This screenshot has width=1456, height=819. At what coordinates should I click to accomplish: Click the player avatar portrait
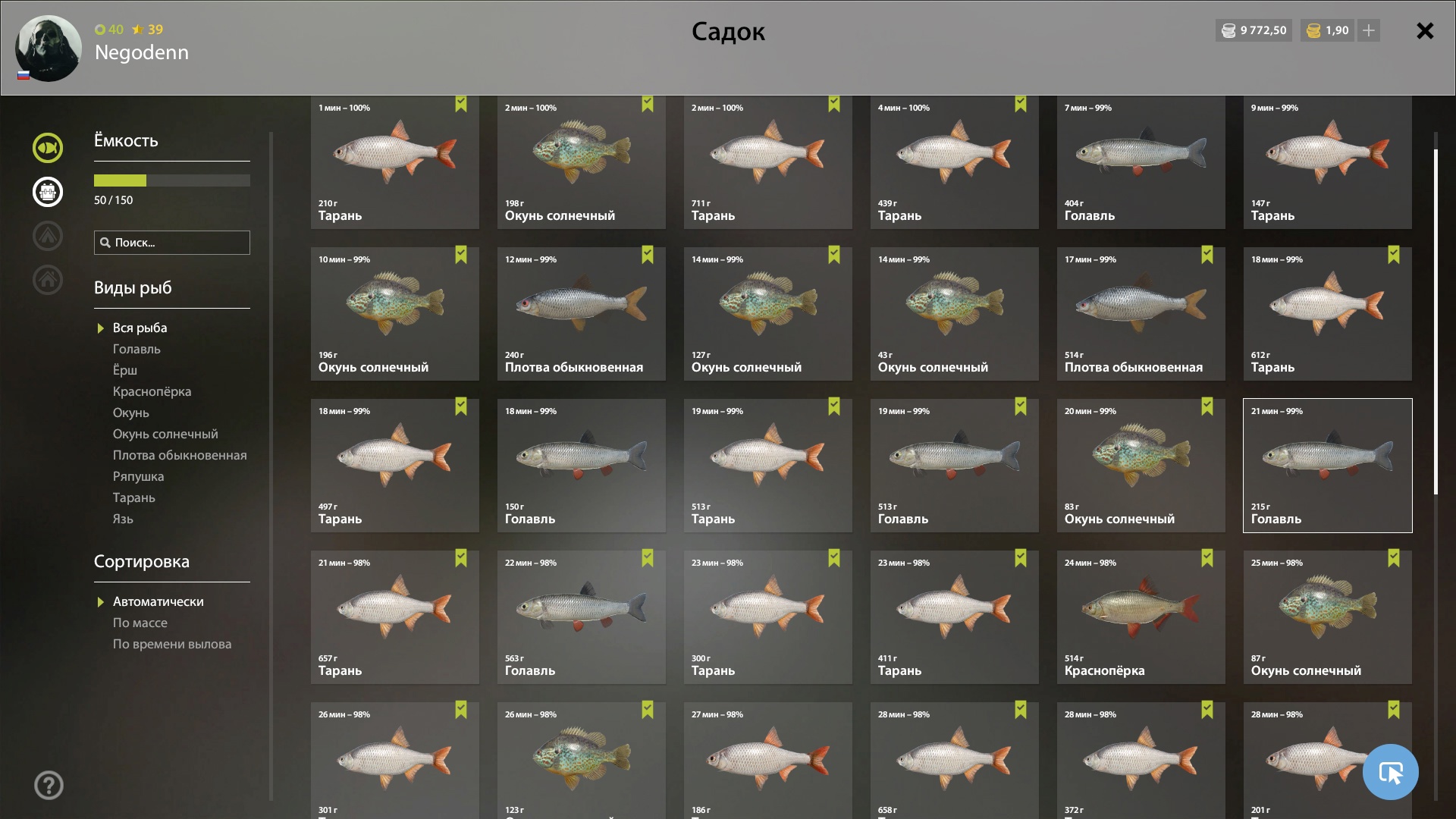49,49
